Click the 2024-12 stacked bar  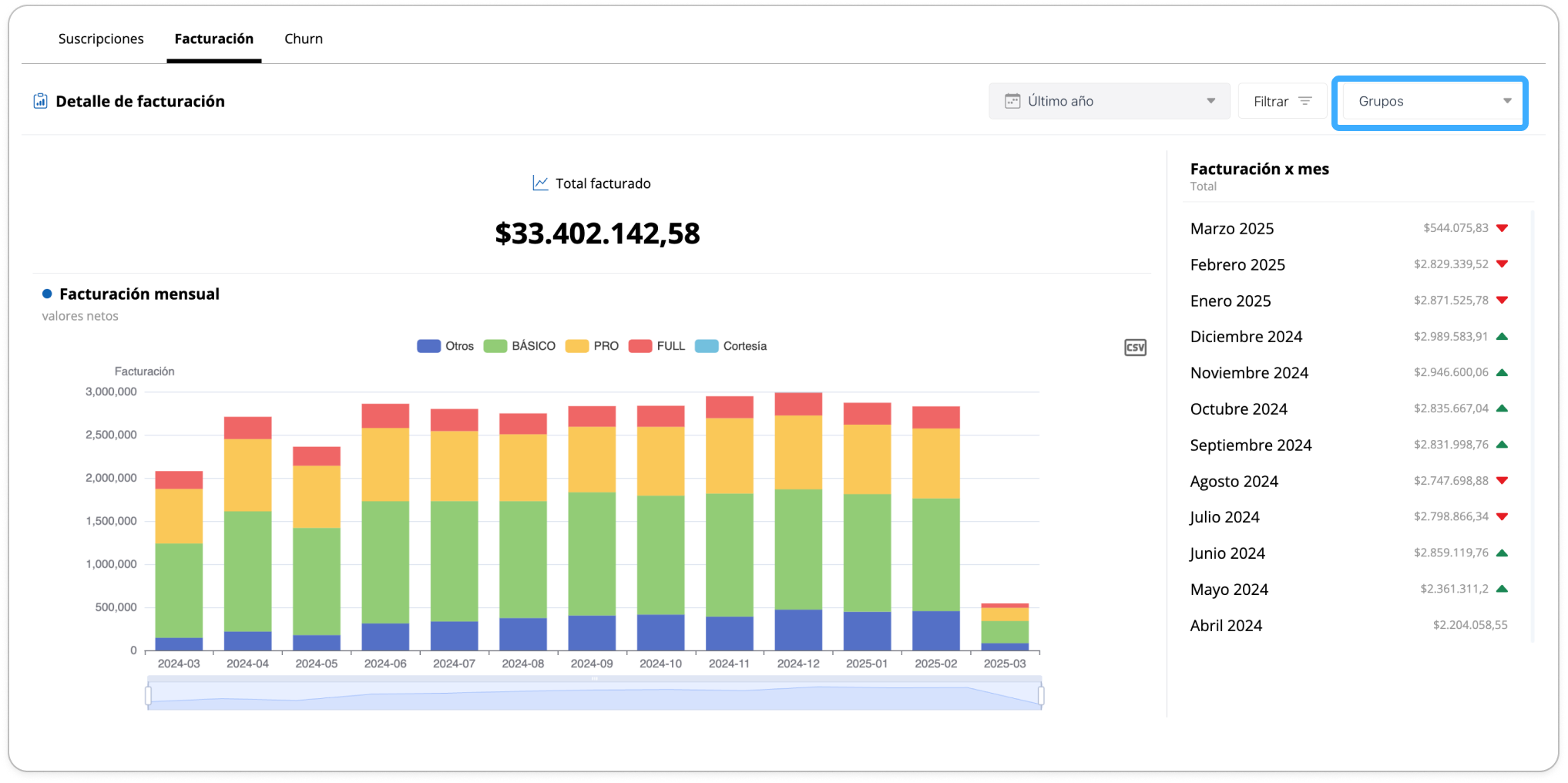[x=798, y=521]
